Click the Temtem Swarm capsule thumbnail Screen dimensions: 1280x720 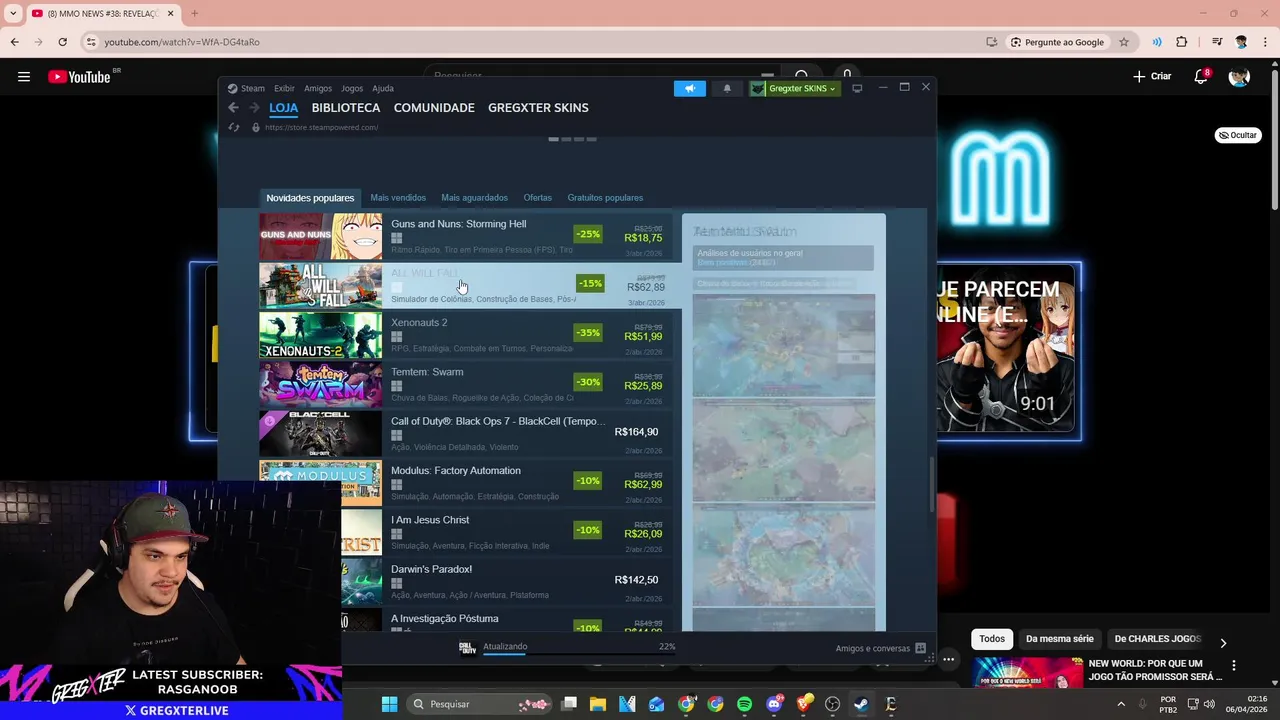pos(320,385)
